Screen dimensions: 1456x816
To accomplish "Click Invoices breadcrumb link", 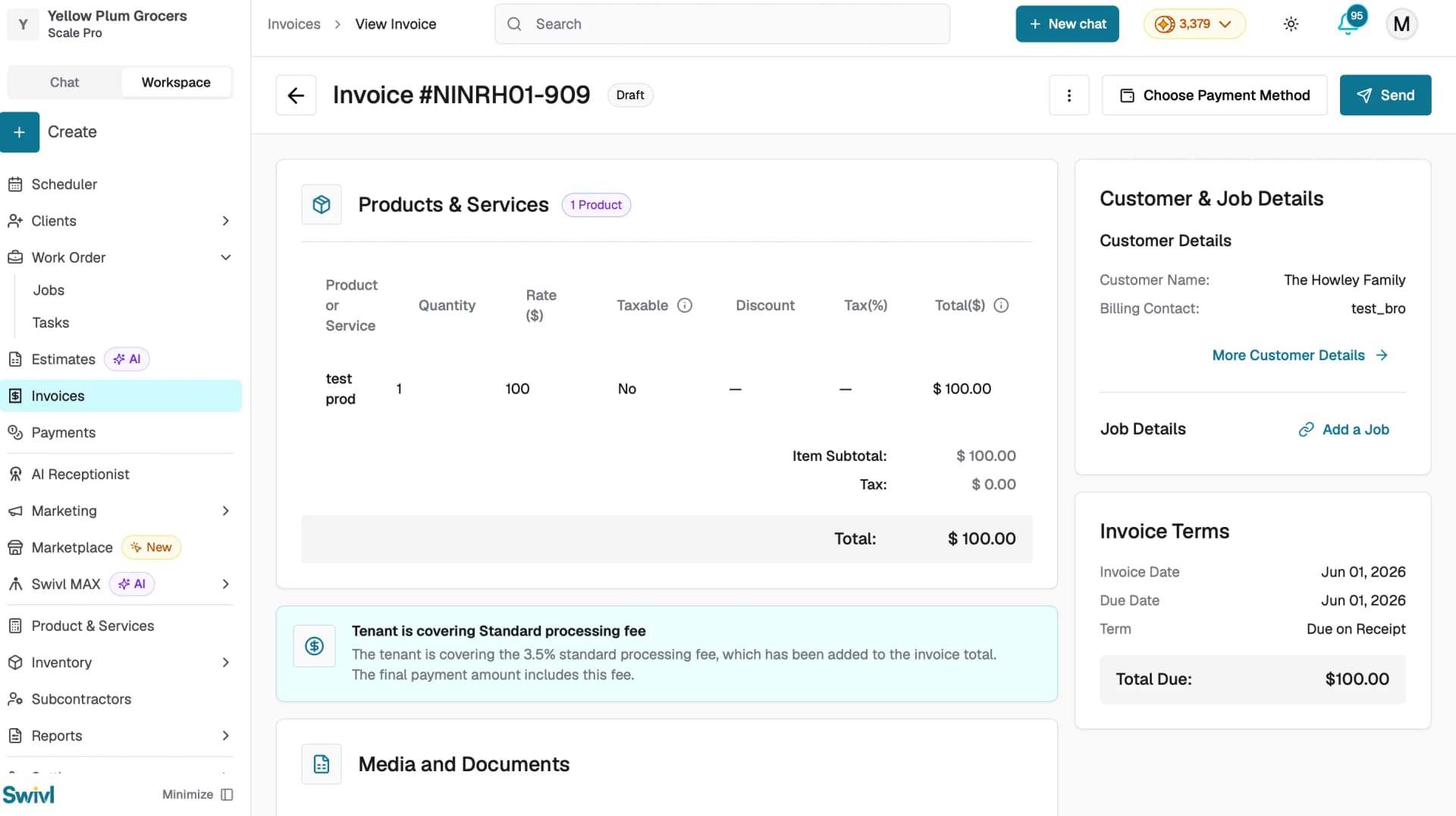I will coord(293,24).
